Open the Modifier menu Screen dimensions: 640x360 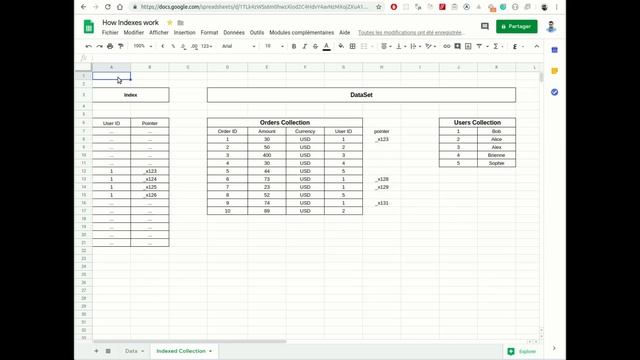[133, 33]
